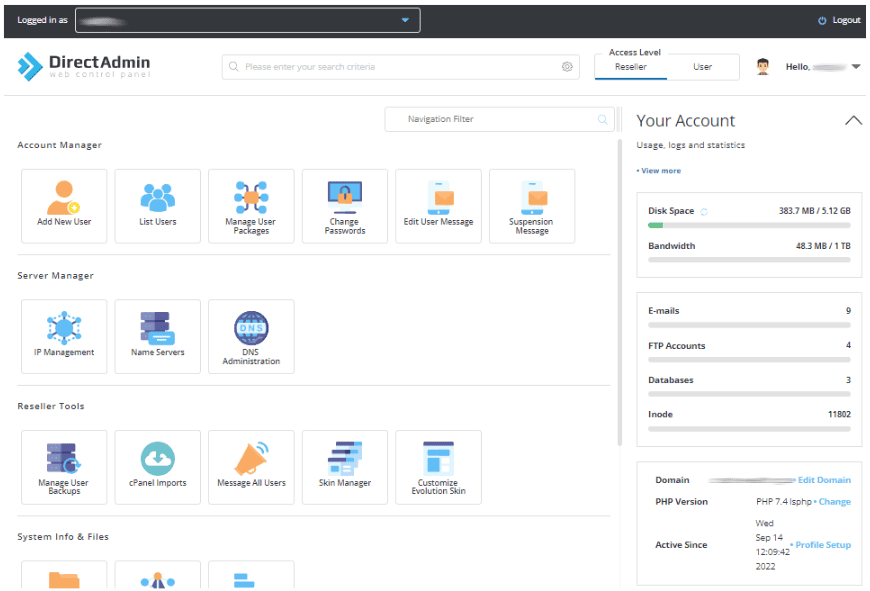Click the 383.7 MB / 5.12 GB value

click(815, 211)
